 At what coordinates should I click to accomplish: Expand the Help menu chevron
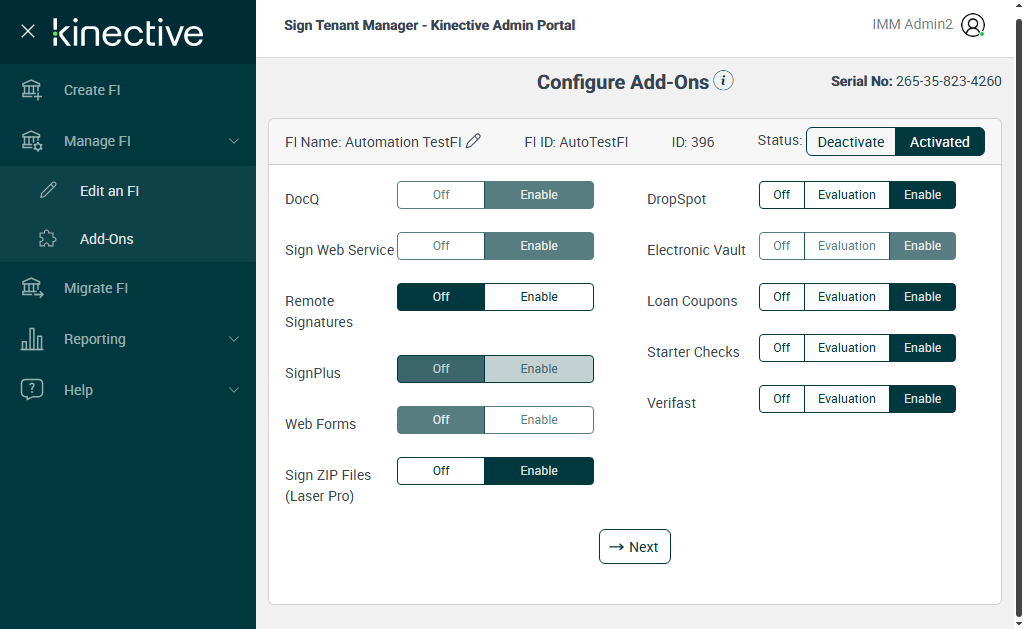pyautogui.click(x=234, y=390)
